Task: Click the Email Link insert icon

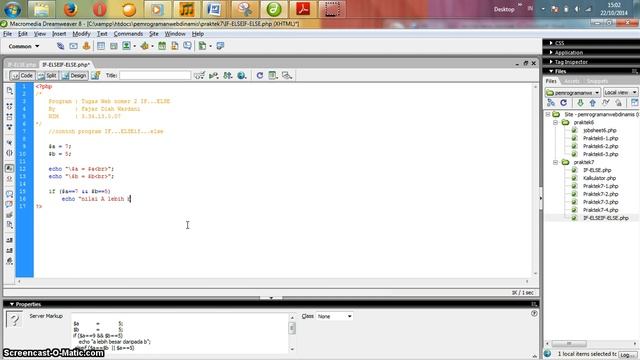Action: [x=73, y=46]
